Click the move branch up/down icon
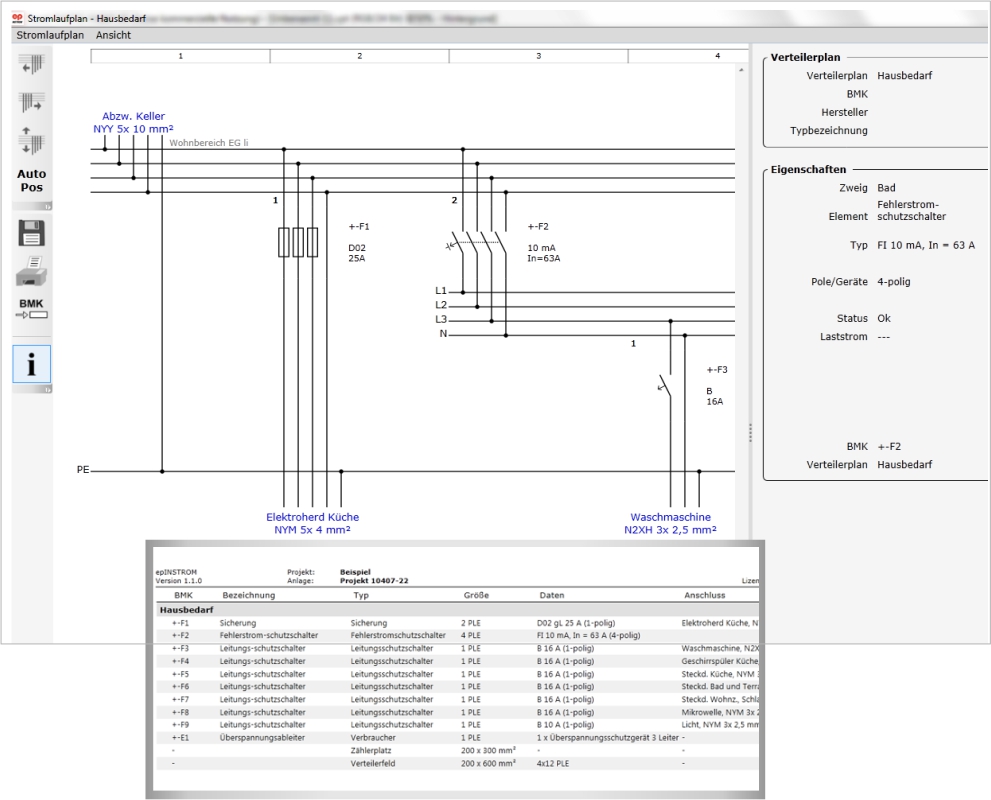Screen dimensions: 991x800 (32, 141)
